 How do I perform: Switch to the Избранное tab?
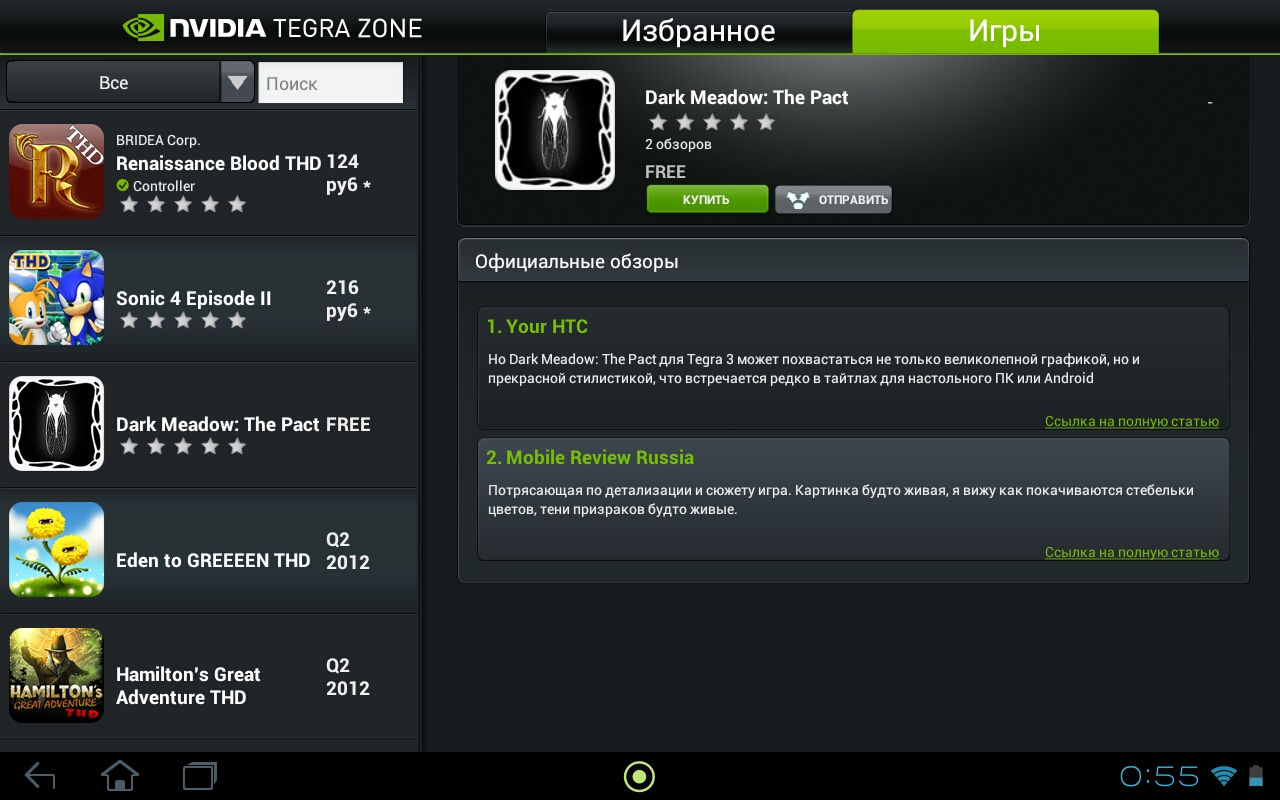(x=698, y=31)
